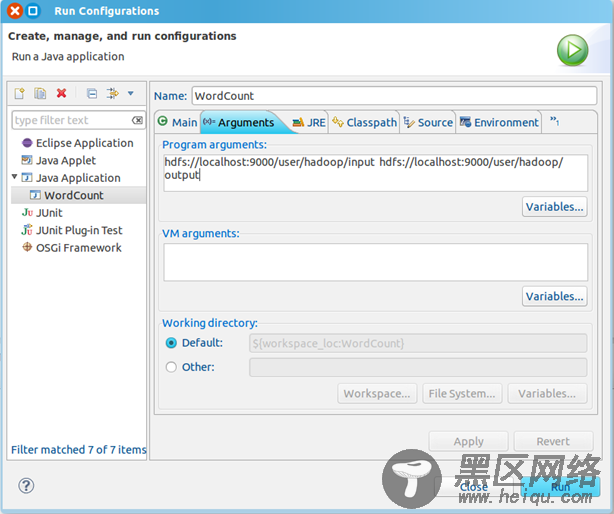Create a new launch configuration

pyautogui.click(x=20, y=94)
